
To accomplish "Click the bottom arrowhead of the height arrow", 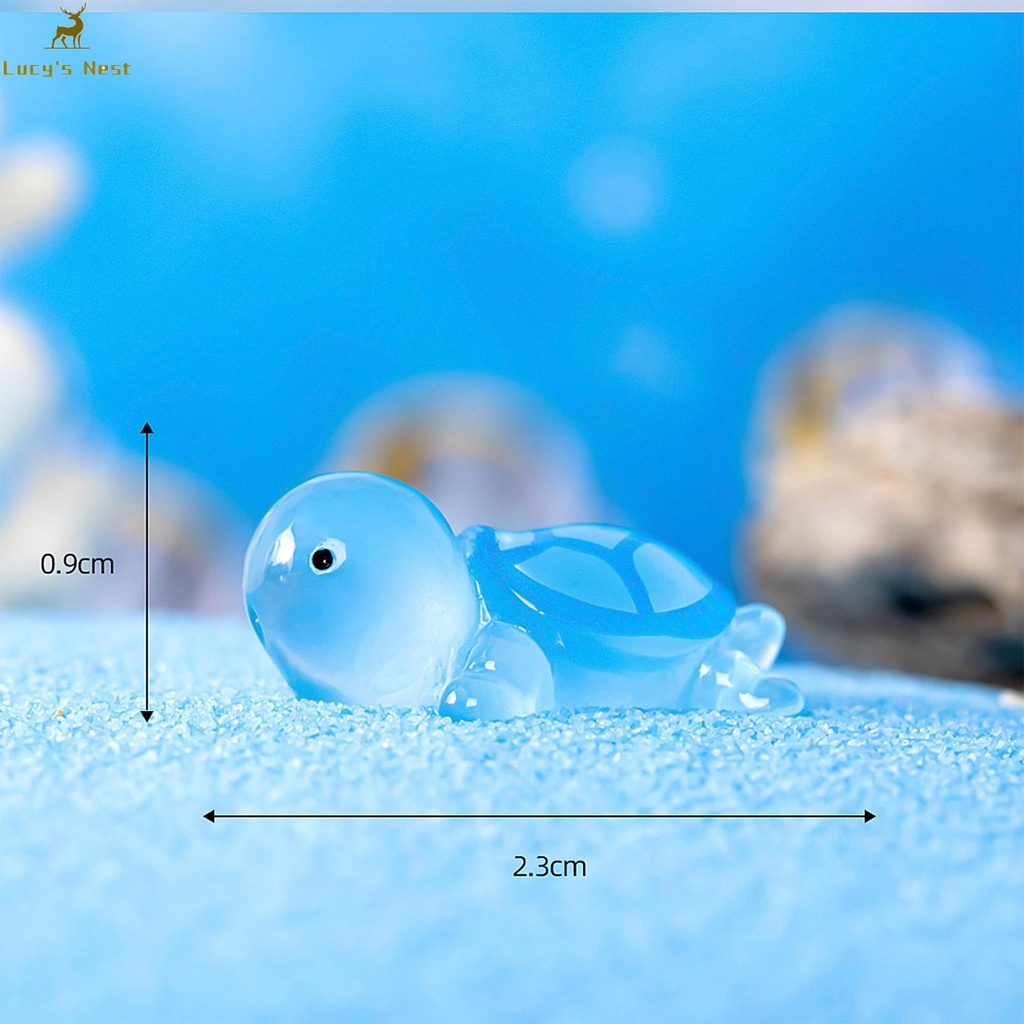I will tap(147, 715).
